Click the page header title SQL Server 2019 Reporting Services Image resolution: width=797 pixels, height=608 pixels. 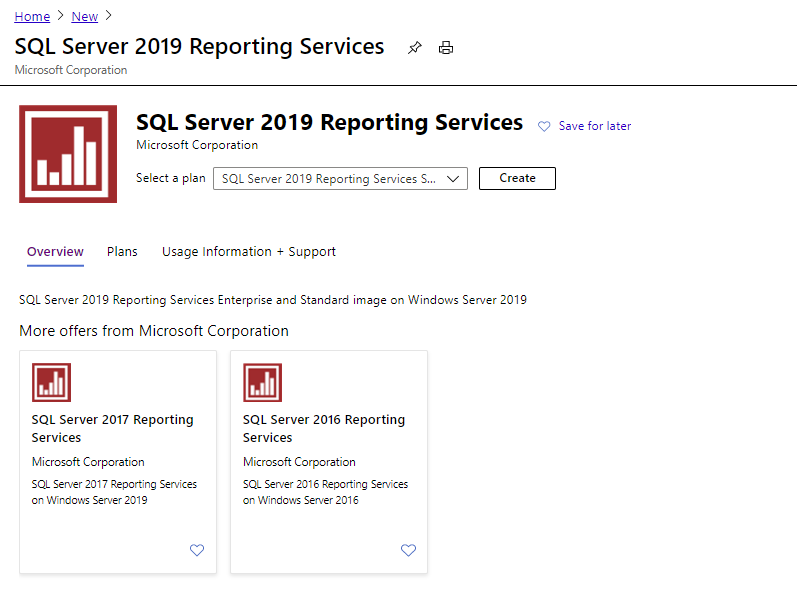[x=199, y=46]
